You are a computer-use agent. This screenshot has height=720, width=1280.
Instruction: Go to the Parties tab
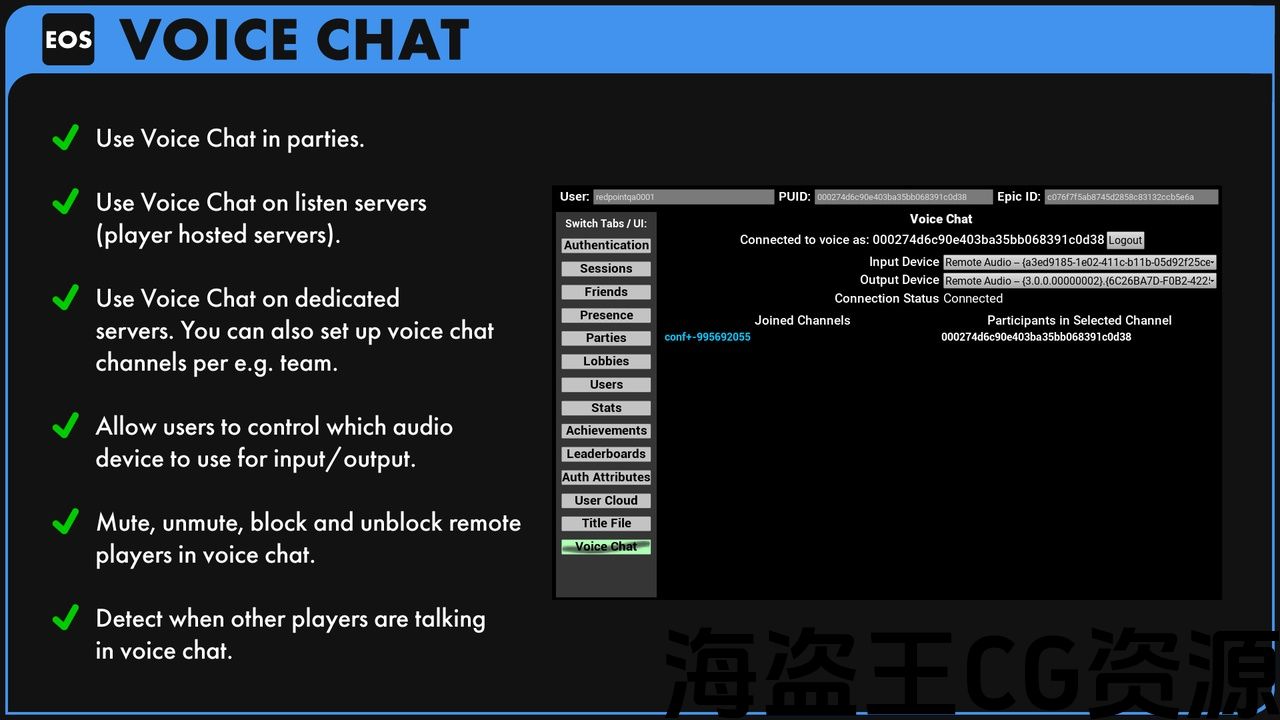(606, 338)
